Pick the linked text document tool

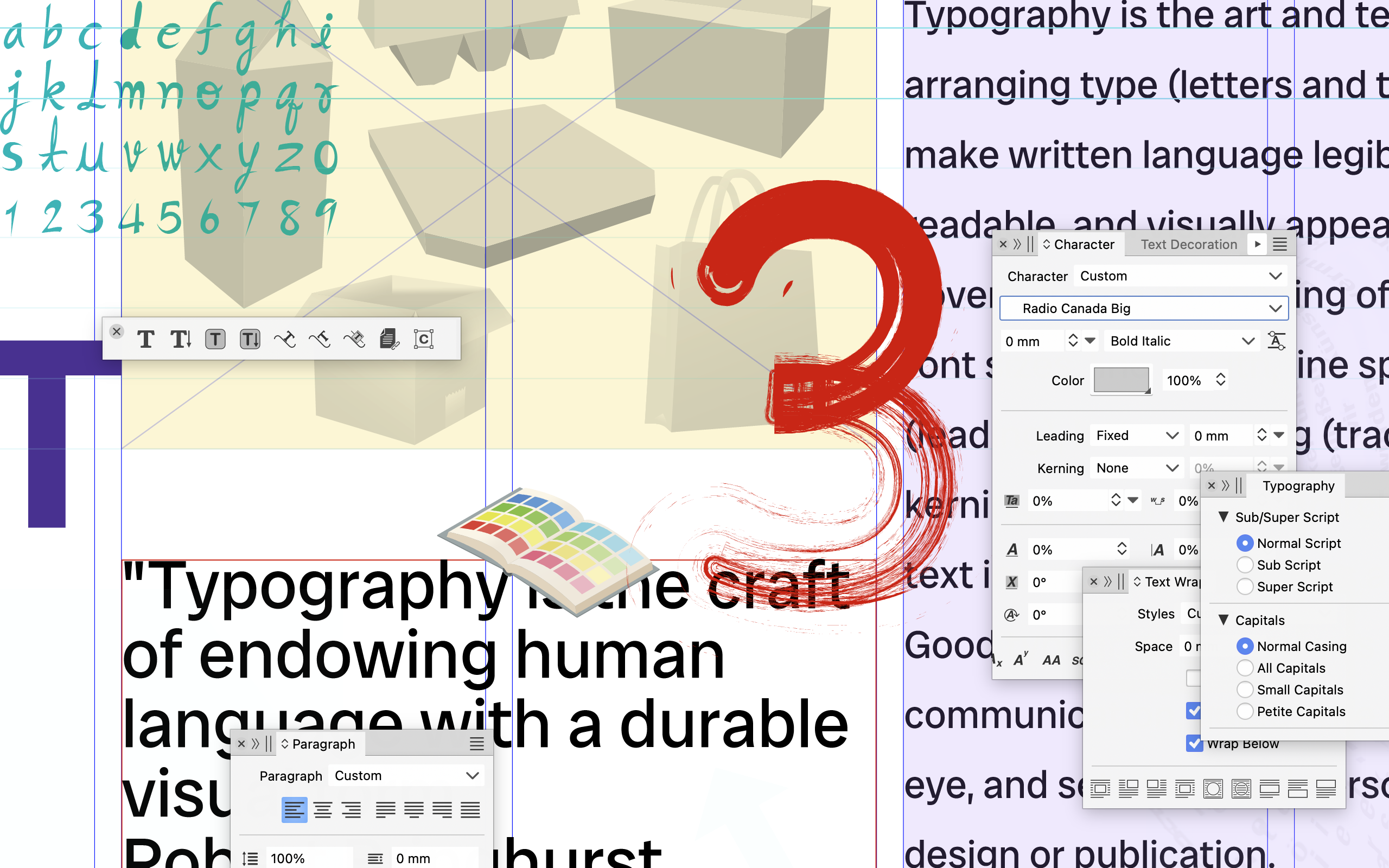(389, 339)
